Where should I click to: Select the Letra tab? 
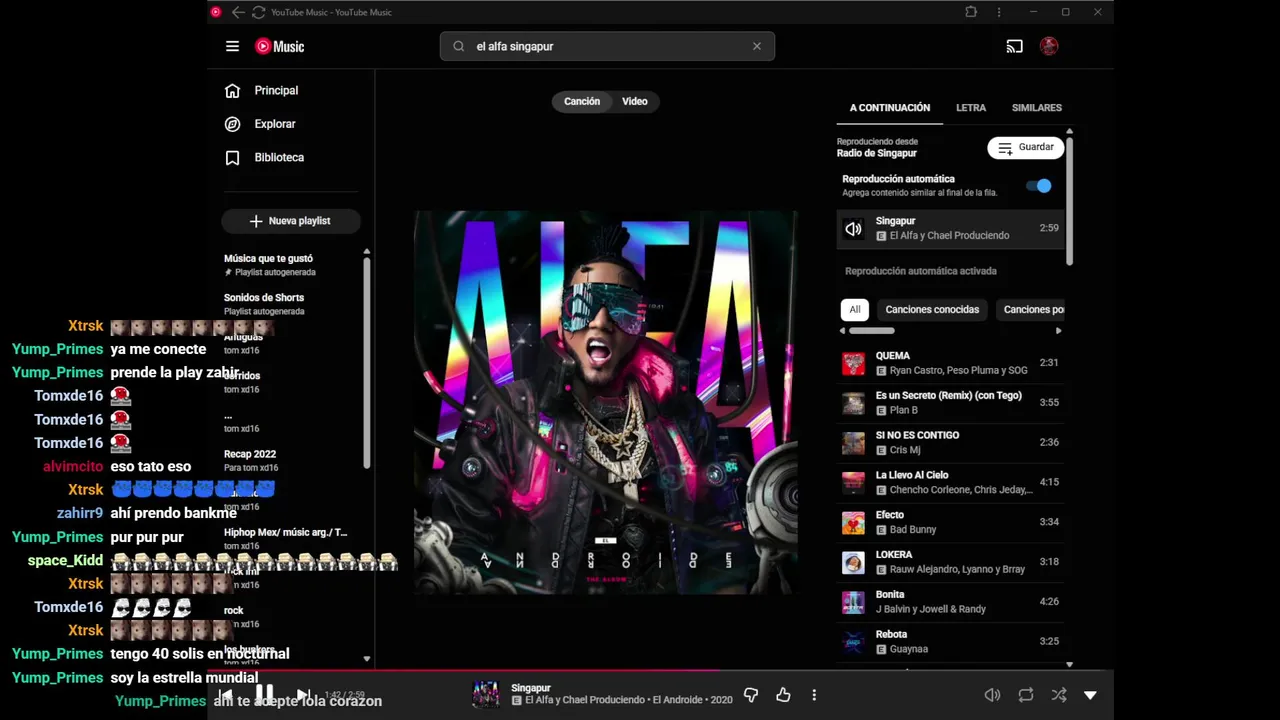tap(971, 108)
